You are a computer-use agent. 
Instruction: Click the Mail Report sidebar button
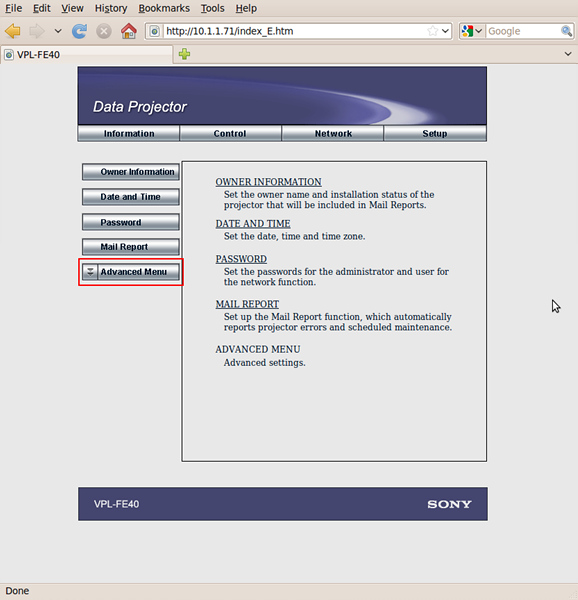pyautogui.click(x=131, y=247)
